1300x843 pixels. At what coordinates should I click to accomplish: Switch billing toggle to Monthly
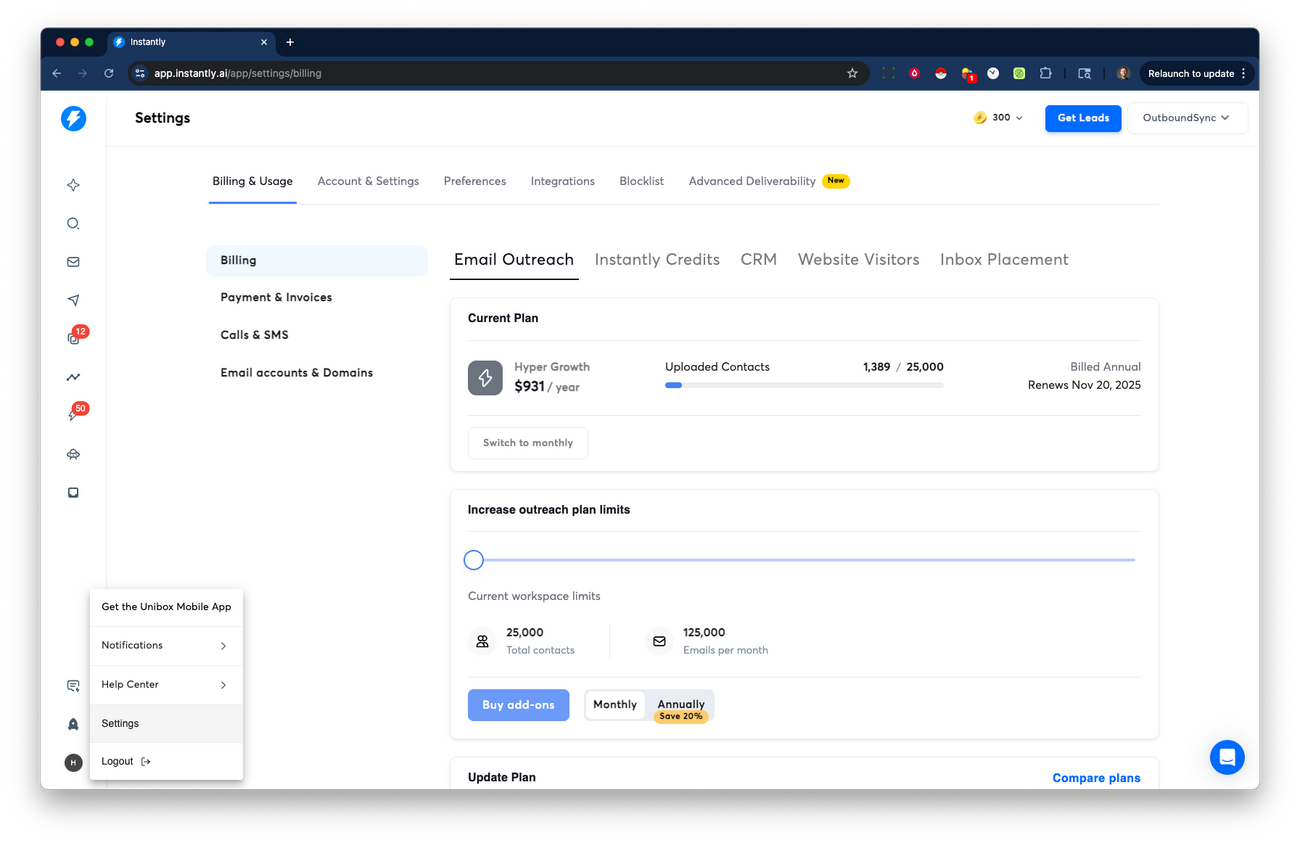614,704
